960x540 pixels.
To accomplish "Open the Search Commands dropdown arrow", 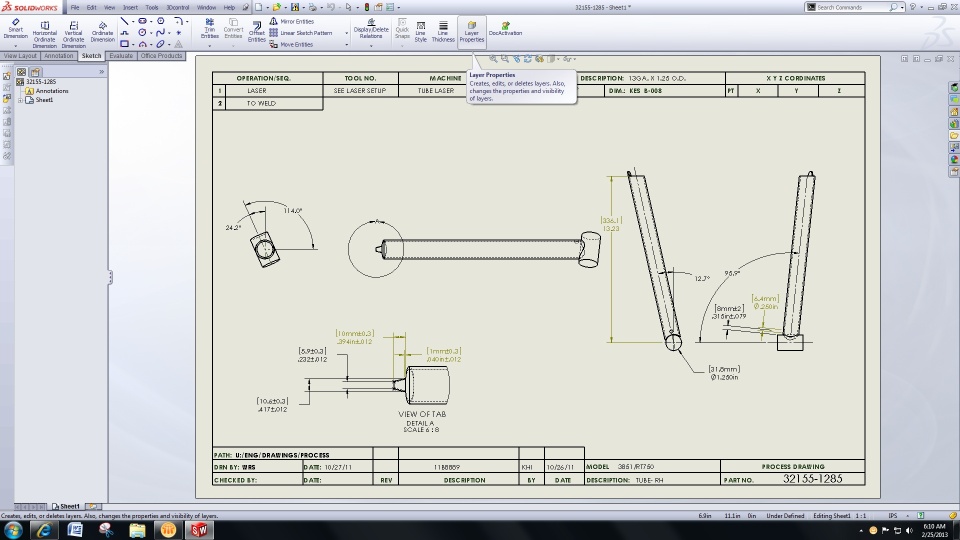I will click(902, 7).
